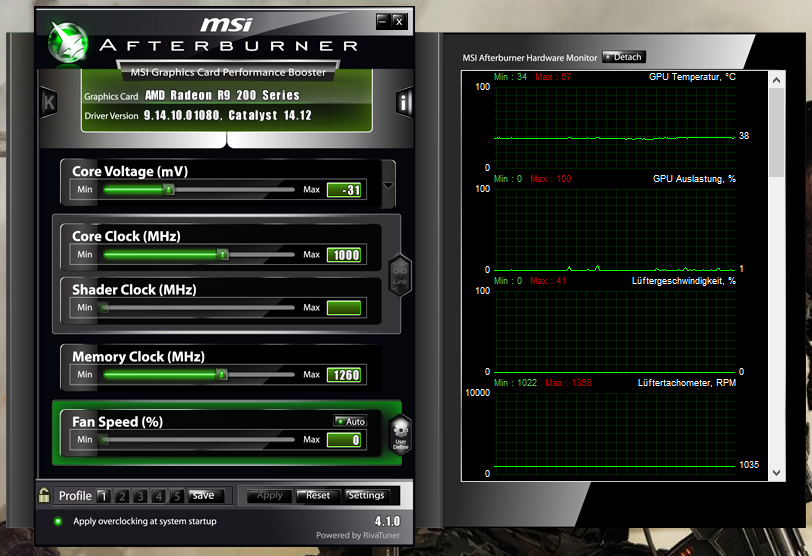This screenshot has width=812, height=556.
Task: Click the Core Clock value field 1000
Action: 344,255
